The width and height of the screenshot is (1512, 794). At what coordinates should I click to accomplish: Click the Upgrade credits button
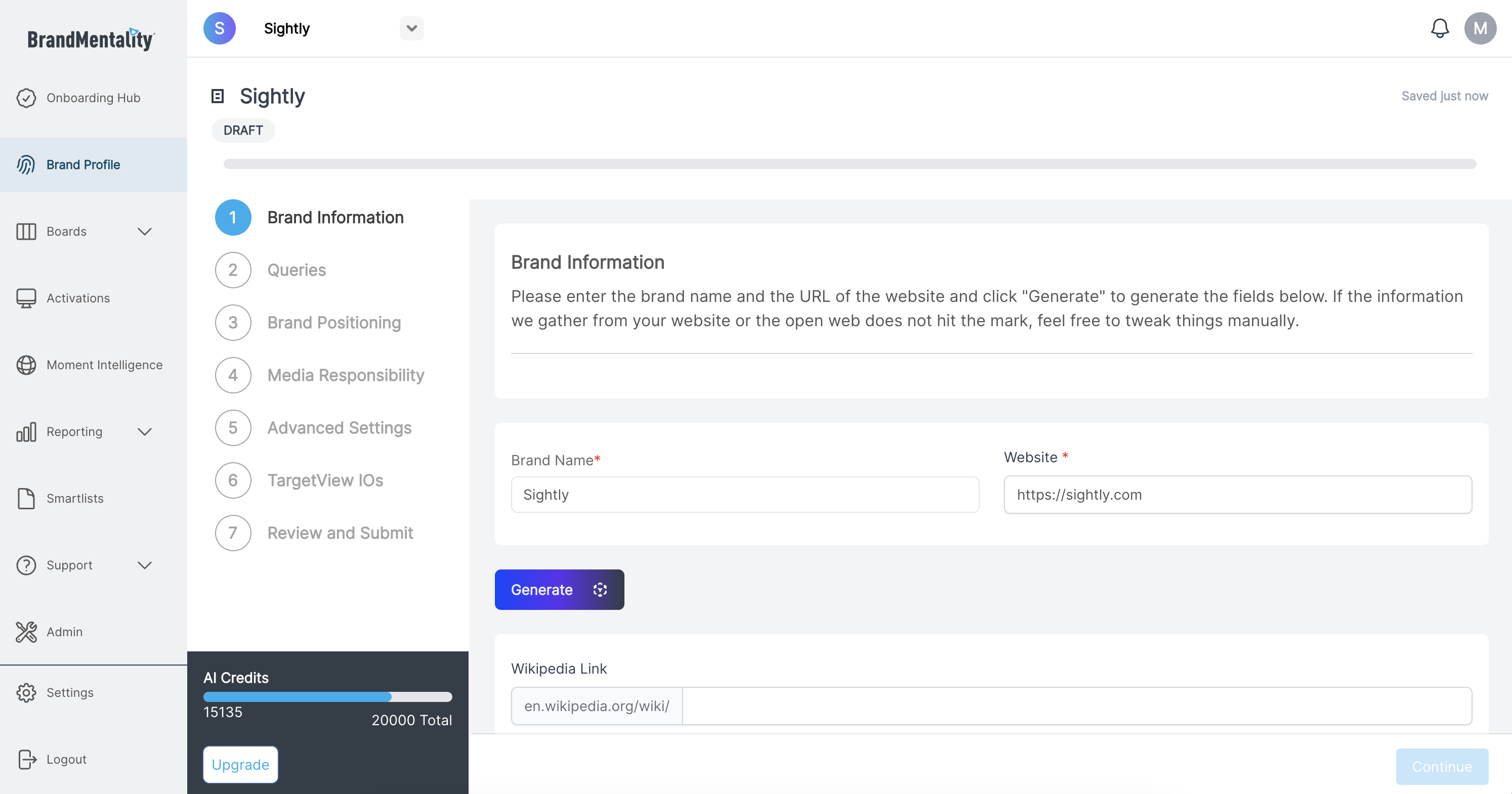240,765
